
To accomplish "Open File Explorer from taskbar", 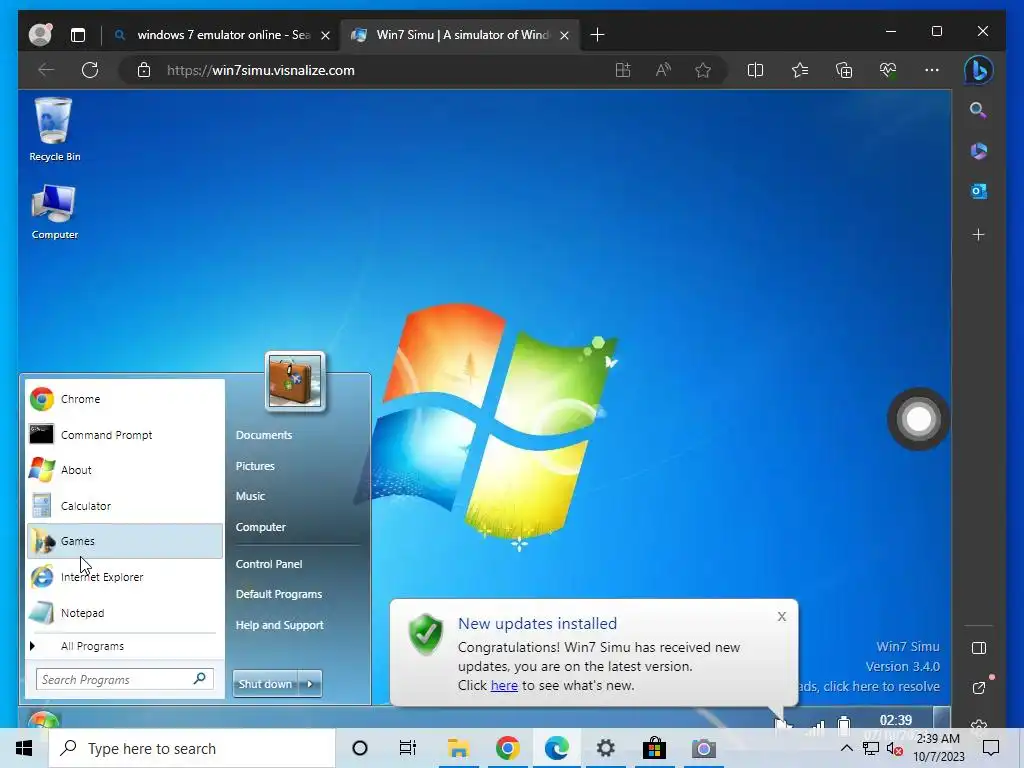I will click(458, 748).
